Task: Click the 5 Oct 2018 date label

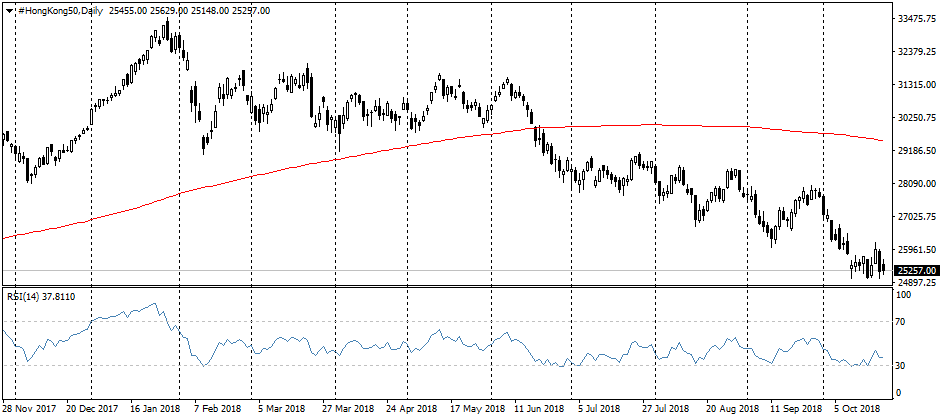Action: point(856,409)
